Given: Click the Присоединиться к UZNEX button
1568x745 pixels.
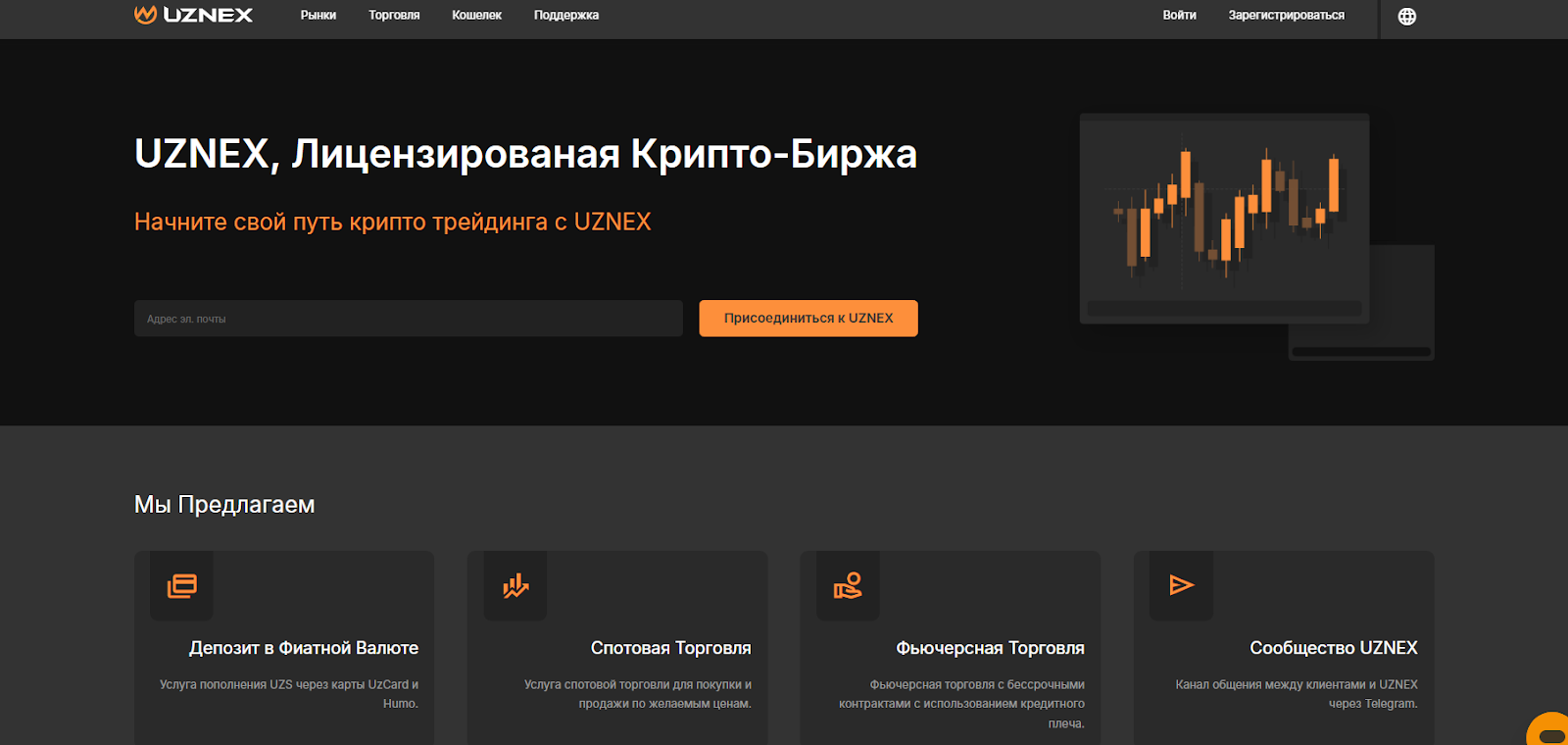Looking at the screenshot, I should (808, 319).
